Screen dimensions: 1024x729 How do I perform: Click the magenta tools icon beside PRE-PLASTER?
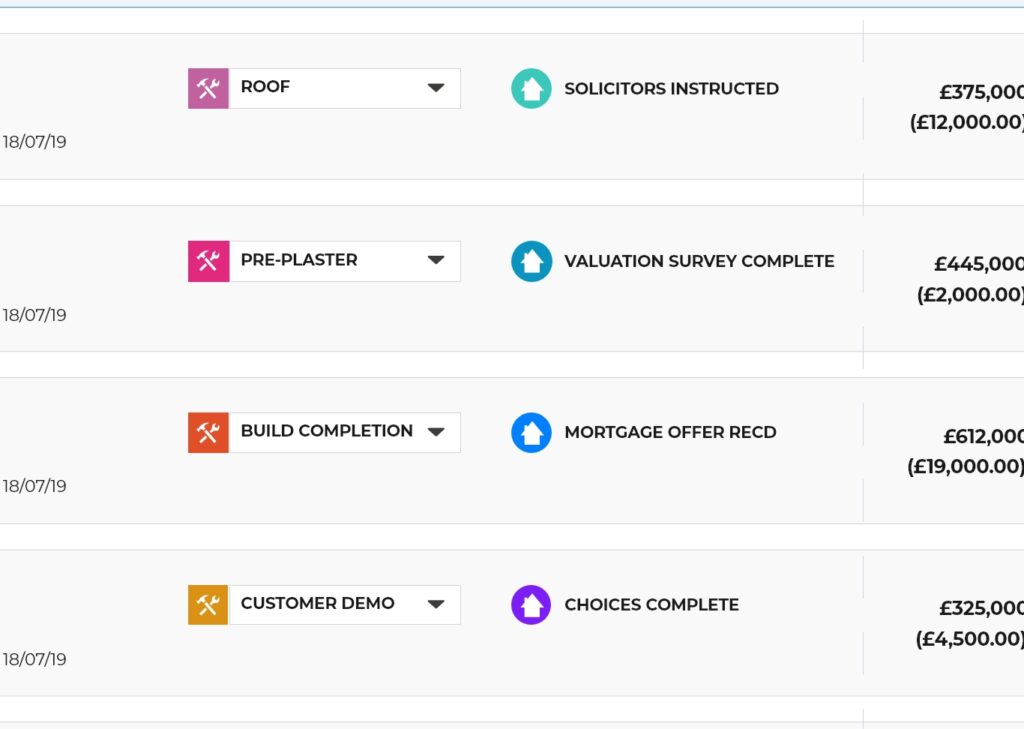point(208,261)
